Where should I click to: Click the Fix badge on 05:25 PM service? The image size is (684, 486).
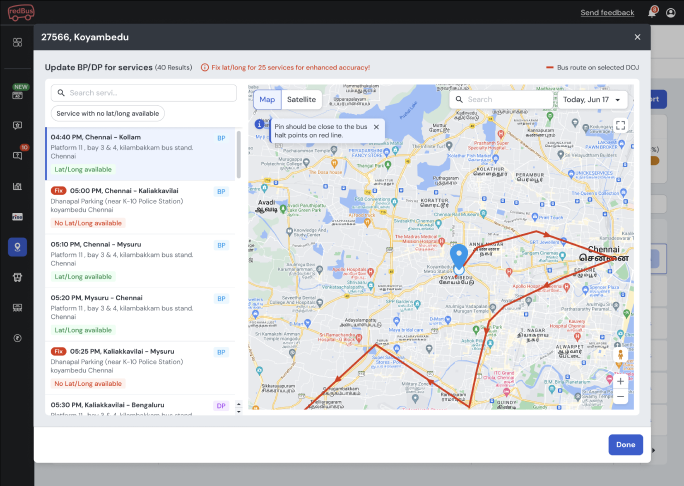[x=58, y=351]
